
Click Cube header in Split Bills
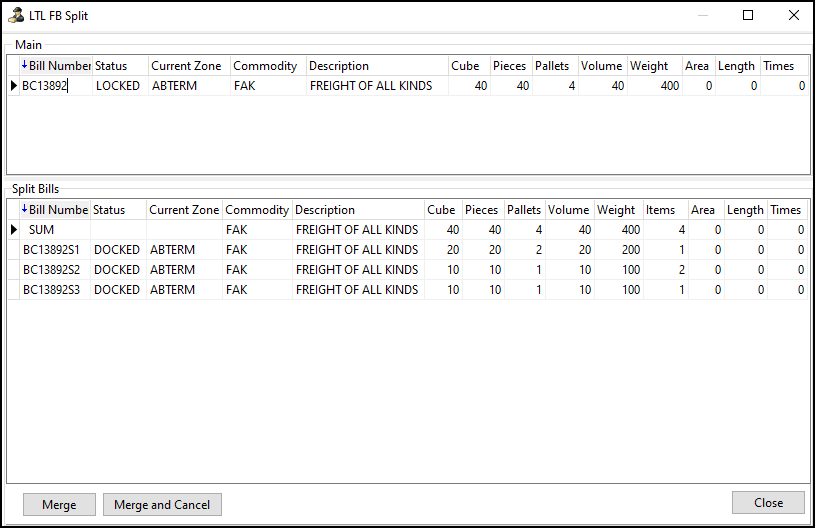443,210
